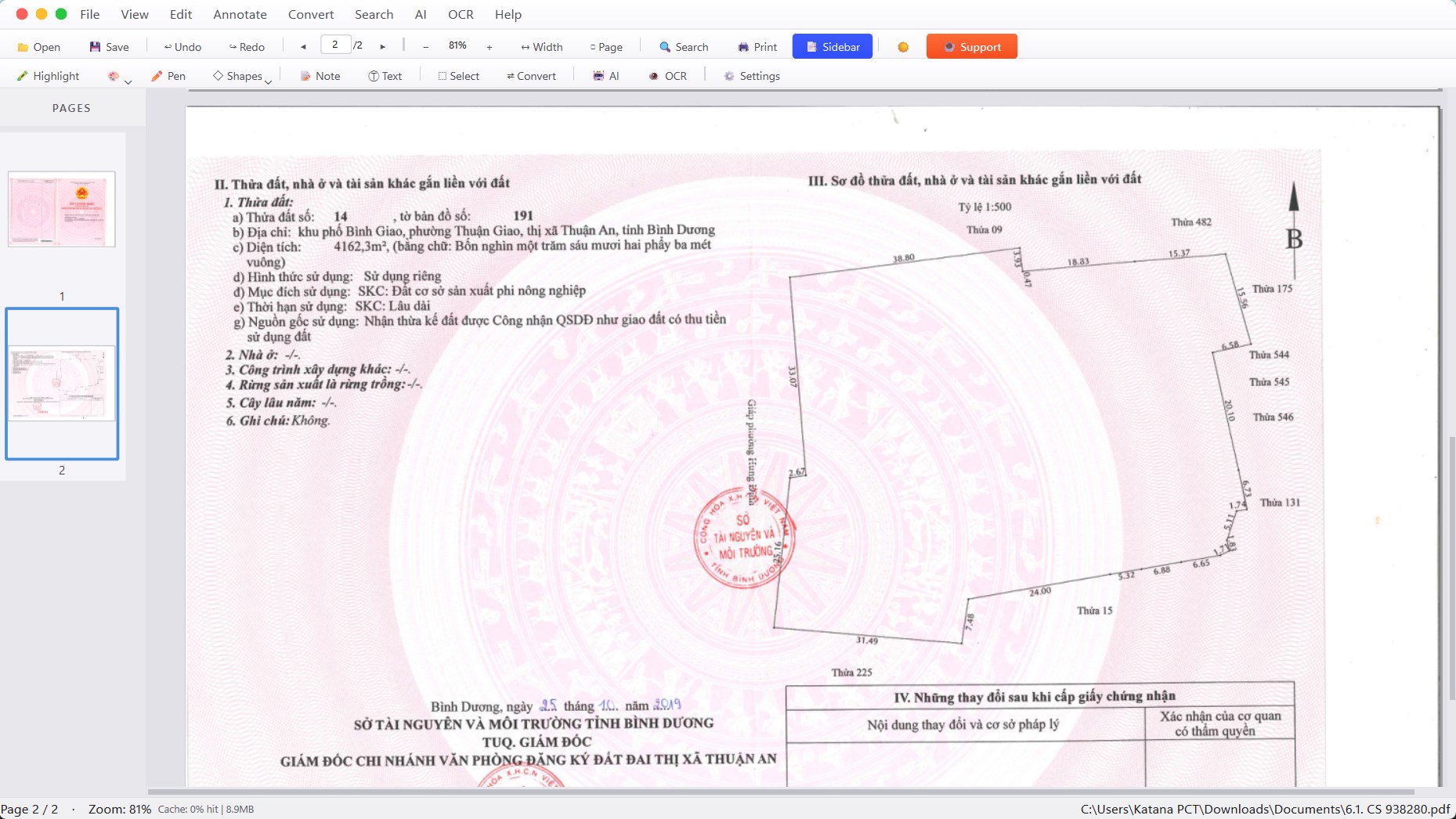This screenshot has width=1456, height=819.
Task: Open the Shapes dropdown
Action: click(242, 76)
